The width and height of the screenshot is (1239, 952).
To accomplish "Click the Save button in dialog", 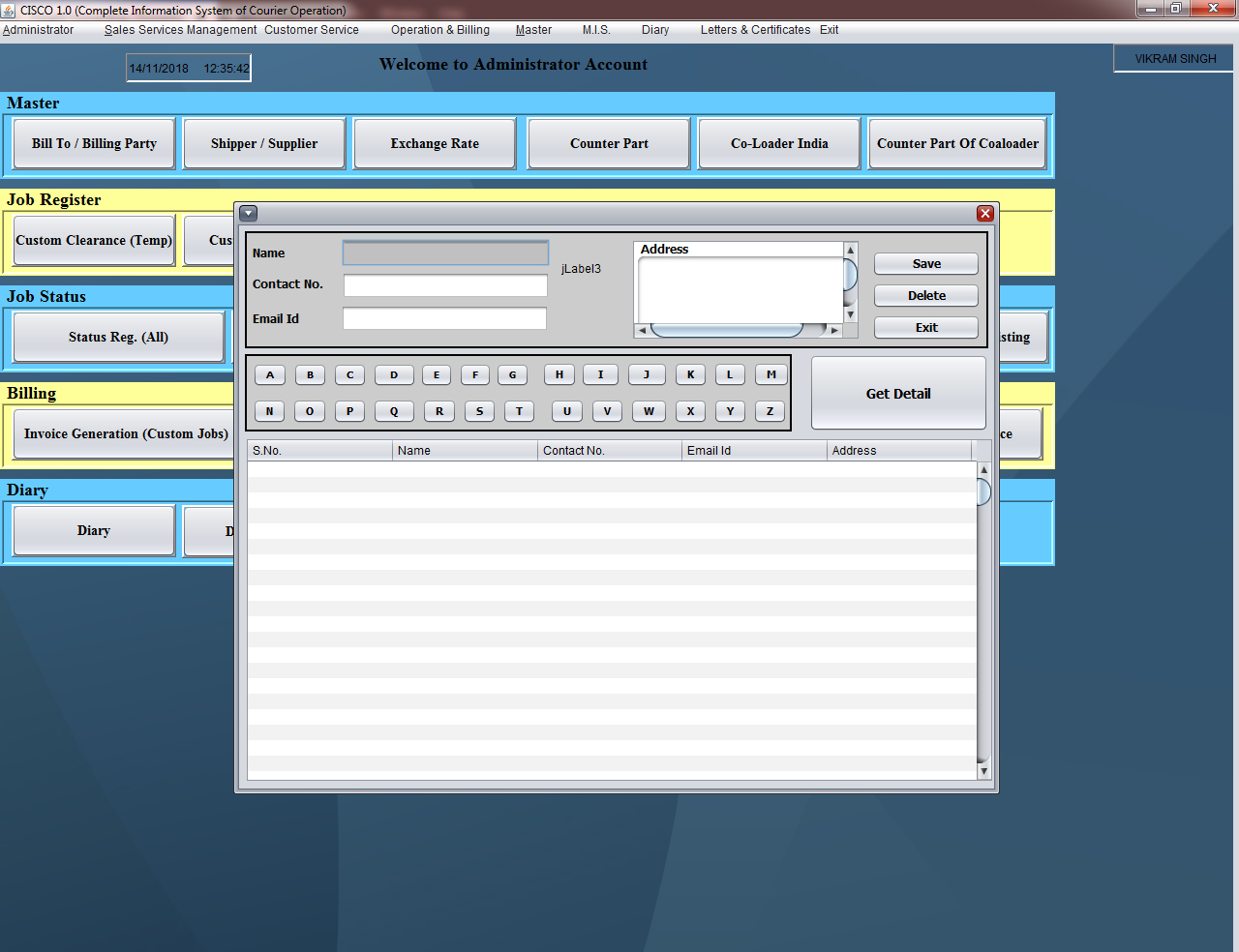I will click(926, 264).
